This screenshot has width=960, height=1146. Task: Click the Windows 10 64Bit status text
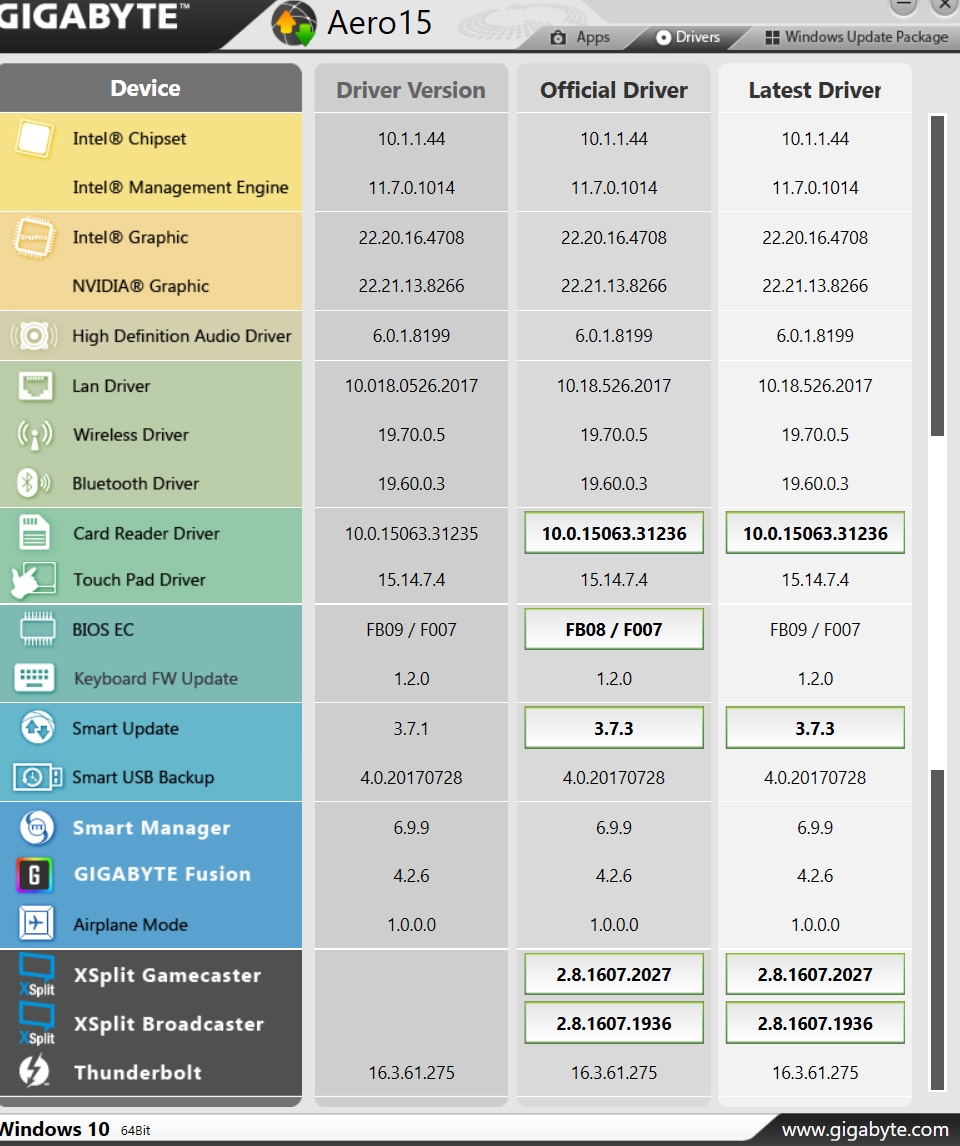tap(75, 1129)
